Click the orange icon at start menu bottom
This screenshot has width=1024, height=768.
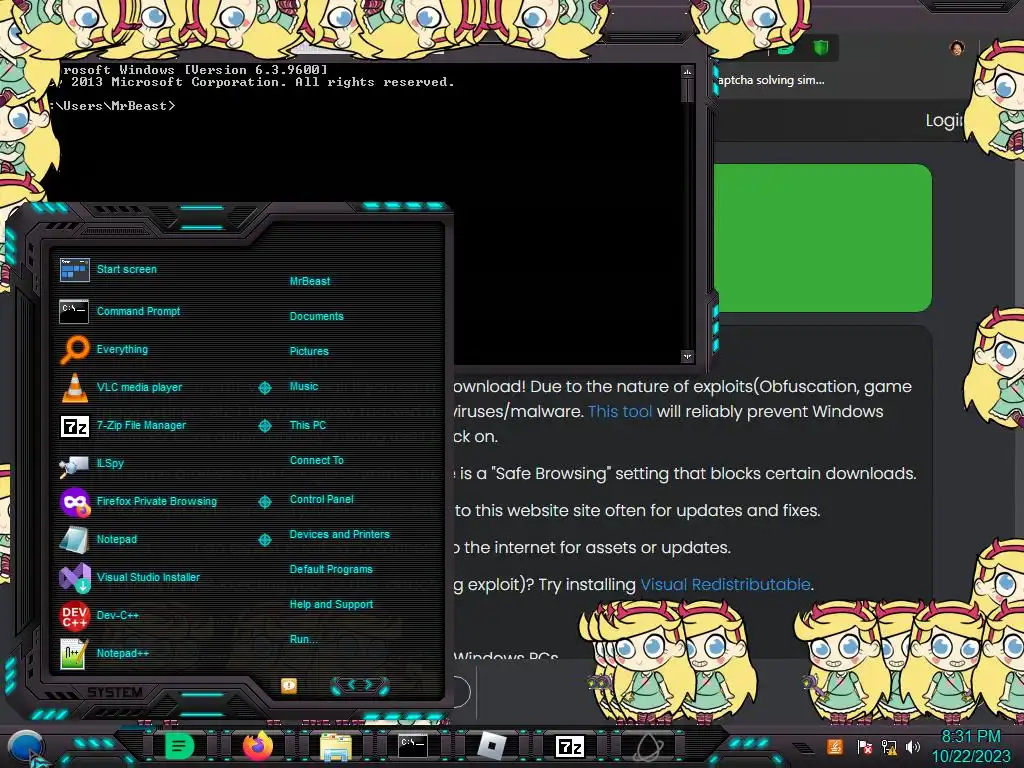289,685
